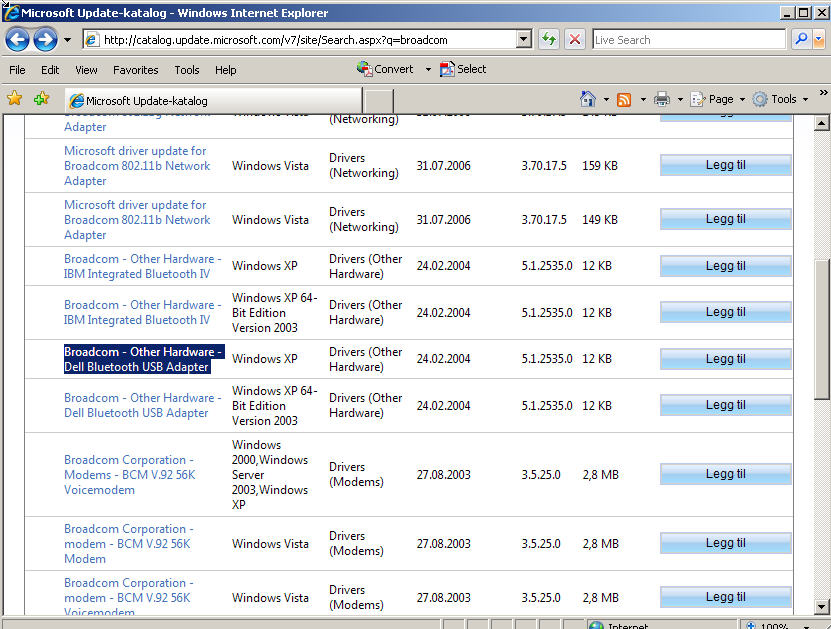
Task: Open the View menu
Action: click(86, 70)
